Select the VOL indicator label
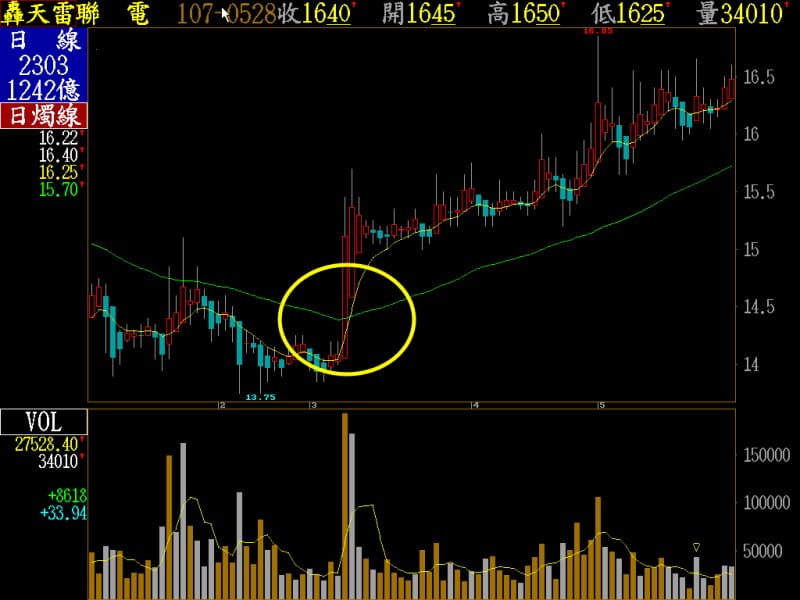 (44, 421)
